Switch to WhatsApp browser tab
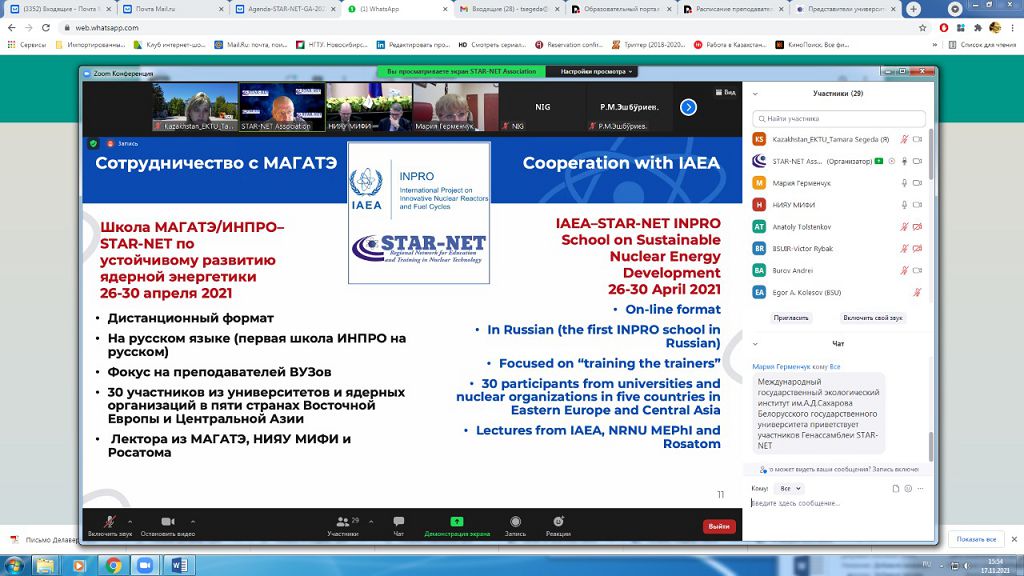Screen dimensions: 1024x576 398,9
